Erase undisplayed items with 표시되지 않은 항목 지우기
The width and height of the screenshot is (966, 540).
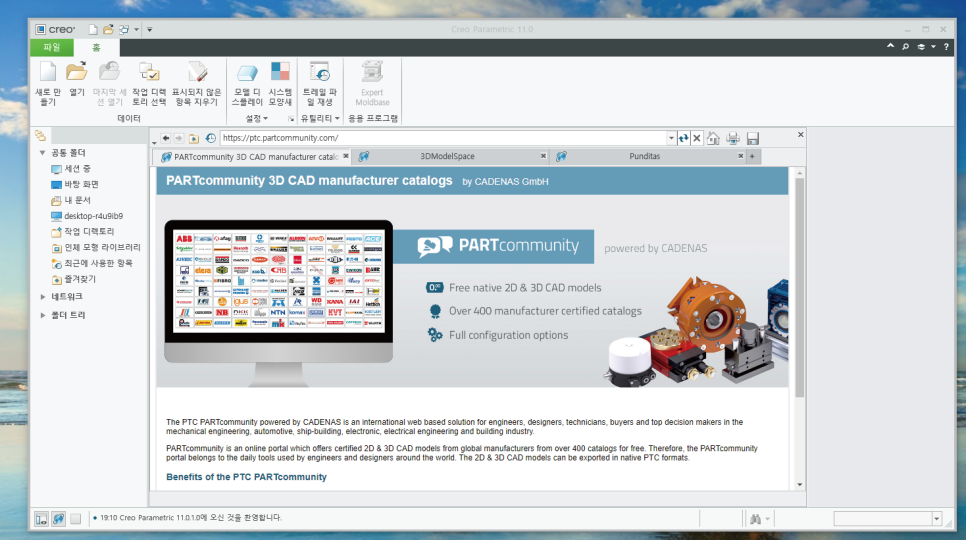click(197, 84)
